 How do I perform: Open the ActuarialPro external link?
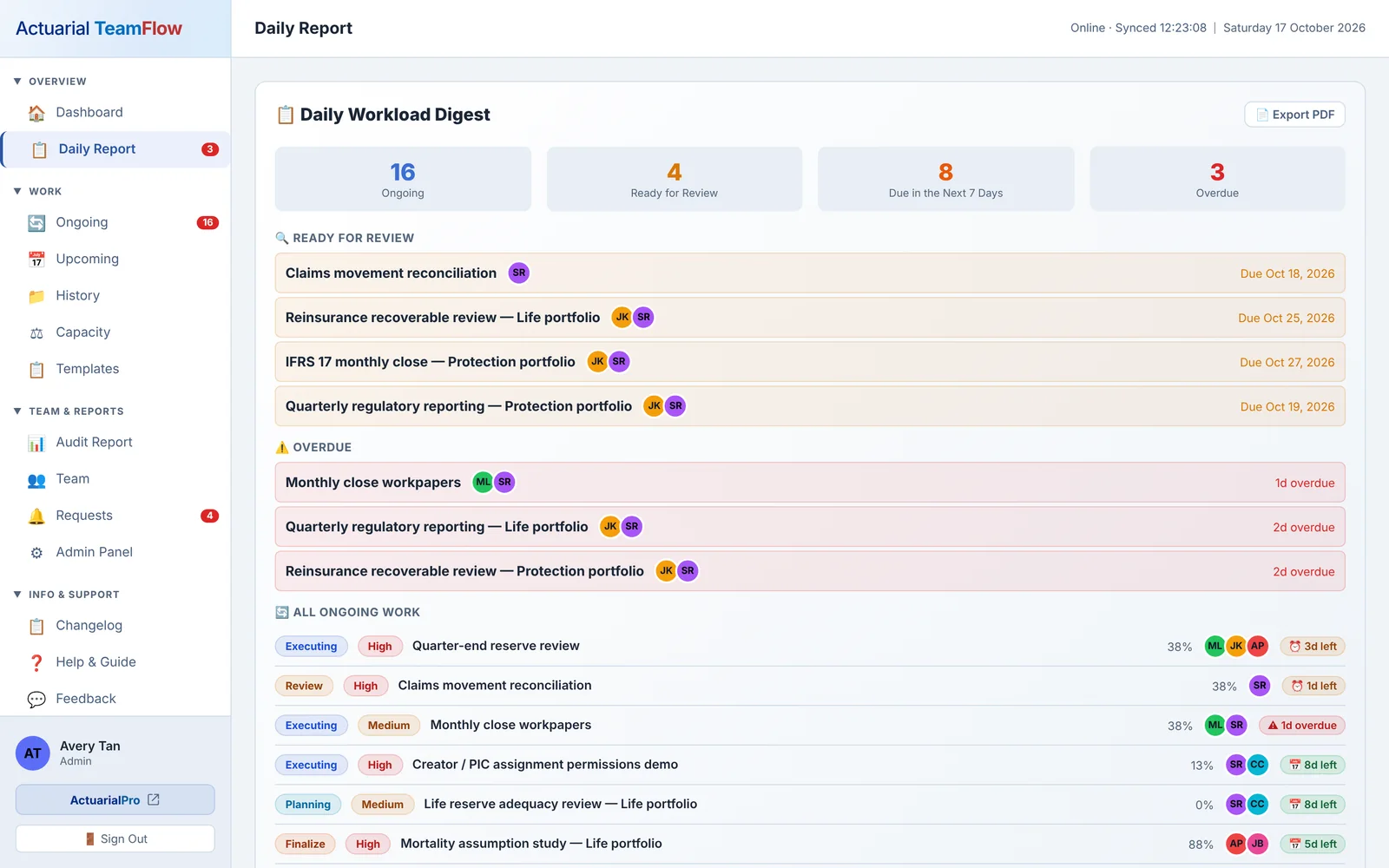pyautogui.click(x=115, y=800)
